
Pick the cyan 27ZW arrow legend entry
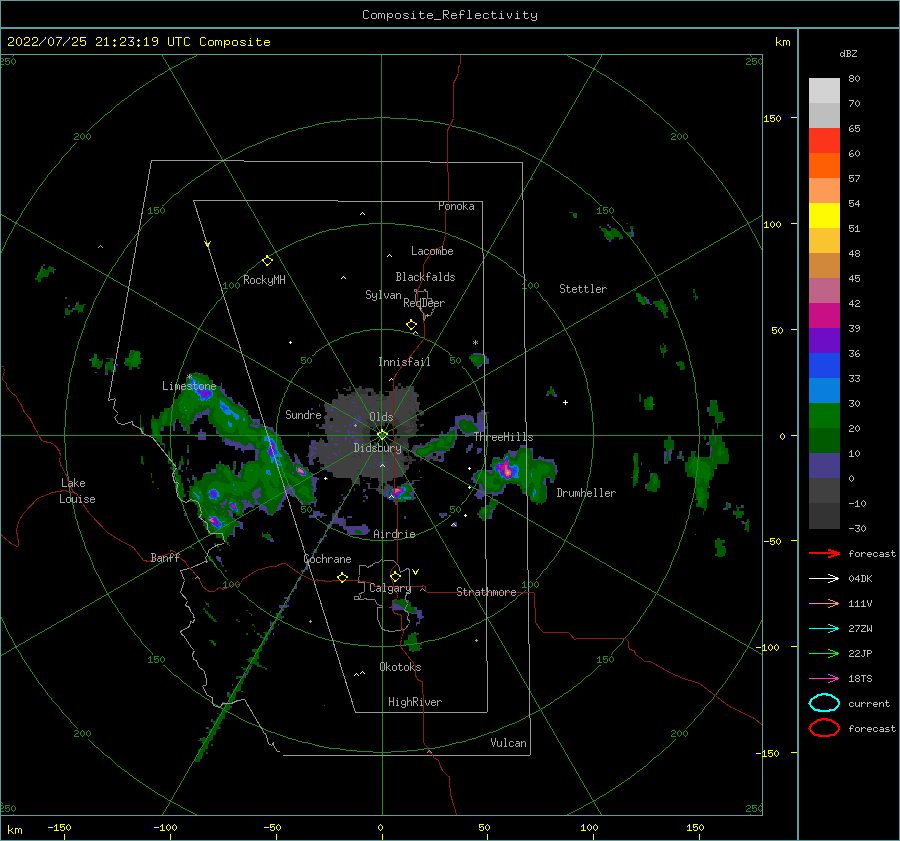824,629
